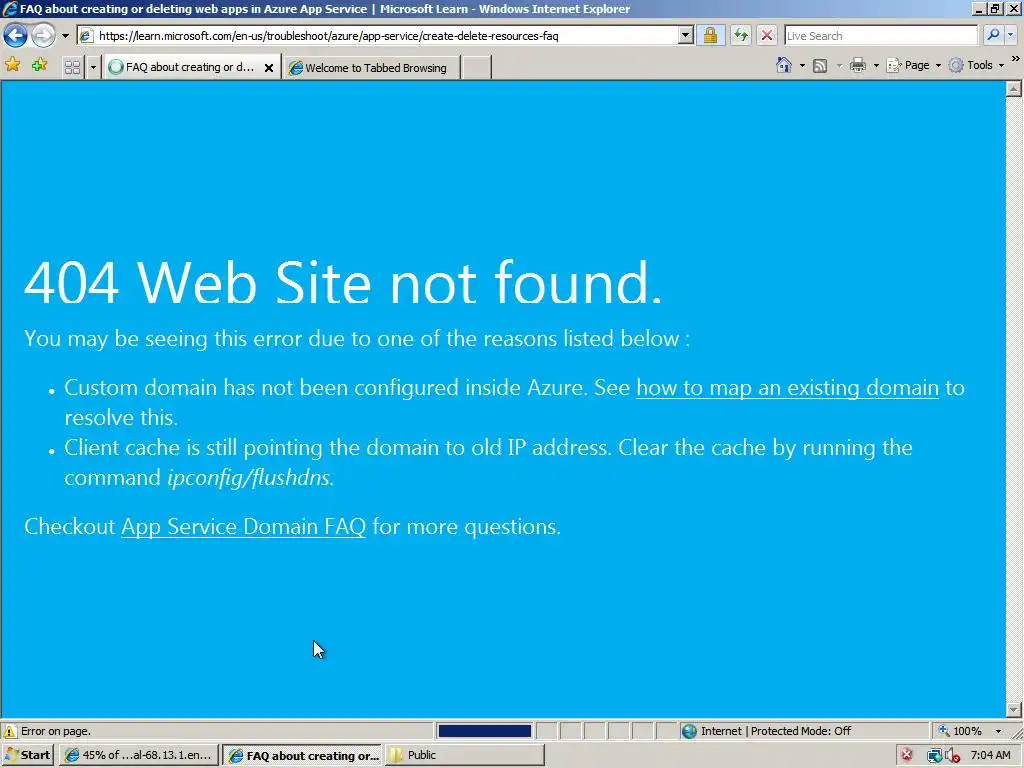Click the Stop loading X icon
The height and width of the screenshot is (768, 1024).
click(x=767, y=35)
